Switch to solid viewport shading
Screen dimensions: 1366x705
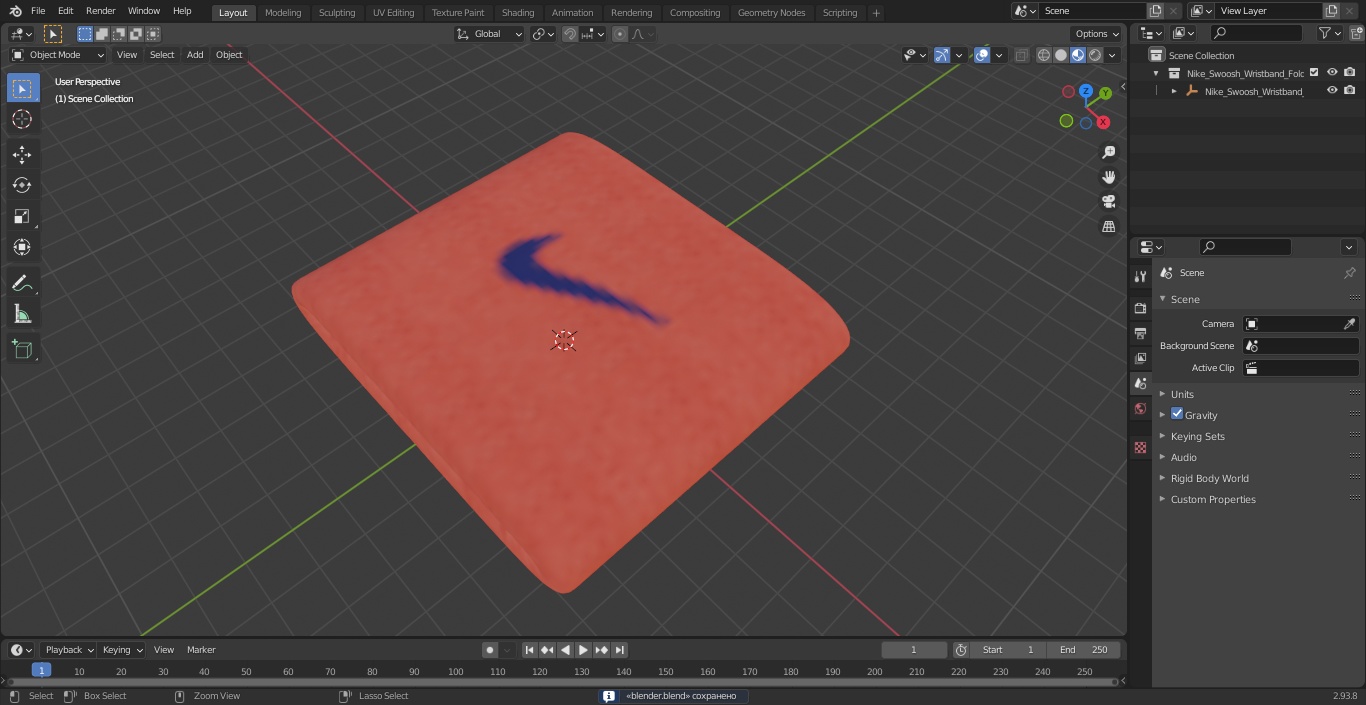pos(1061,55)
